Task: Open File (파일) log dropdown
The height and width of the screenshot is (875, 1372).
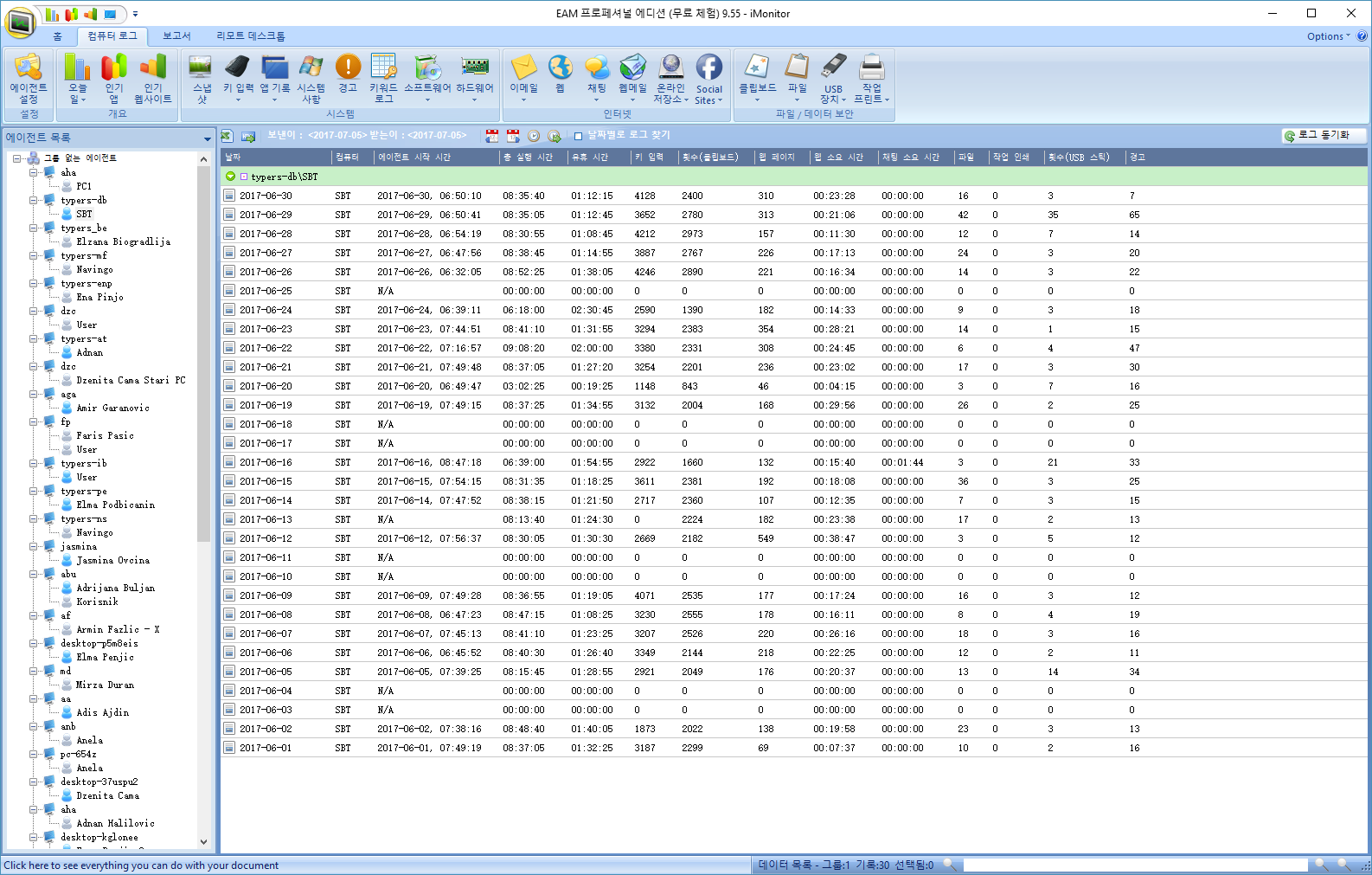Action: tap(797, 80)
